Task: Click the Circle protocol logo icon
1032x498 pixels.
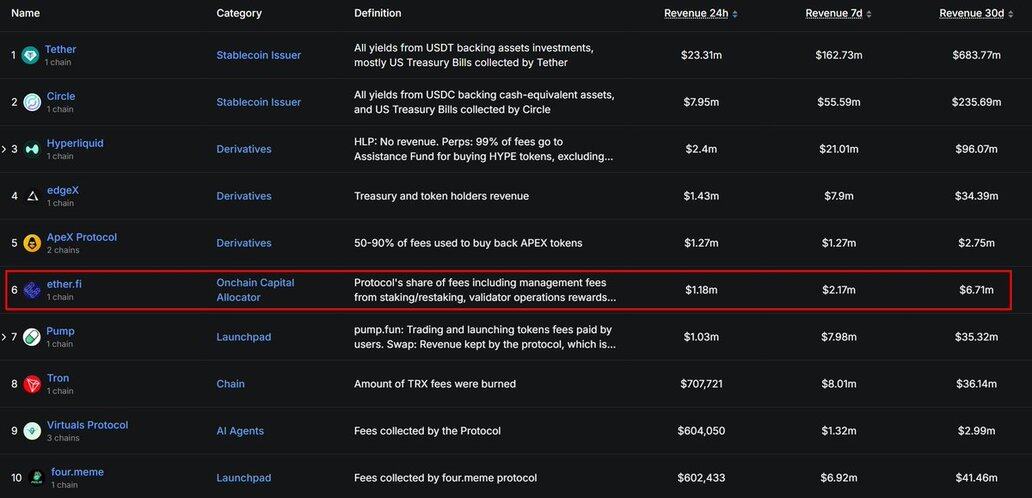Action: (x=32, y=102)
